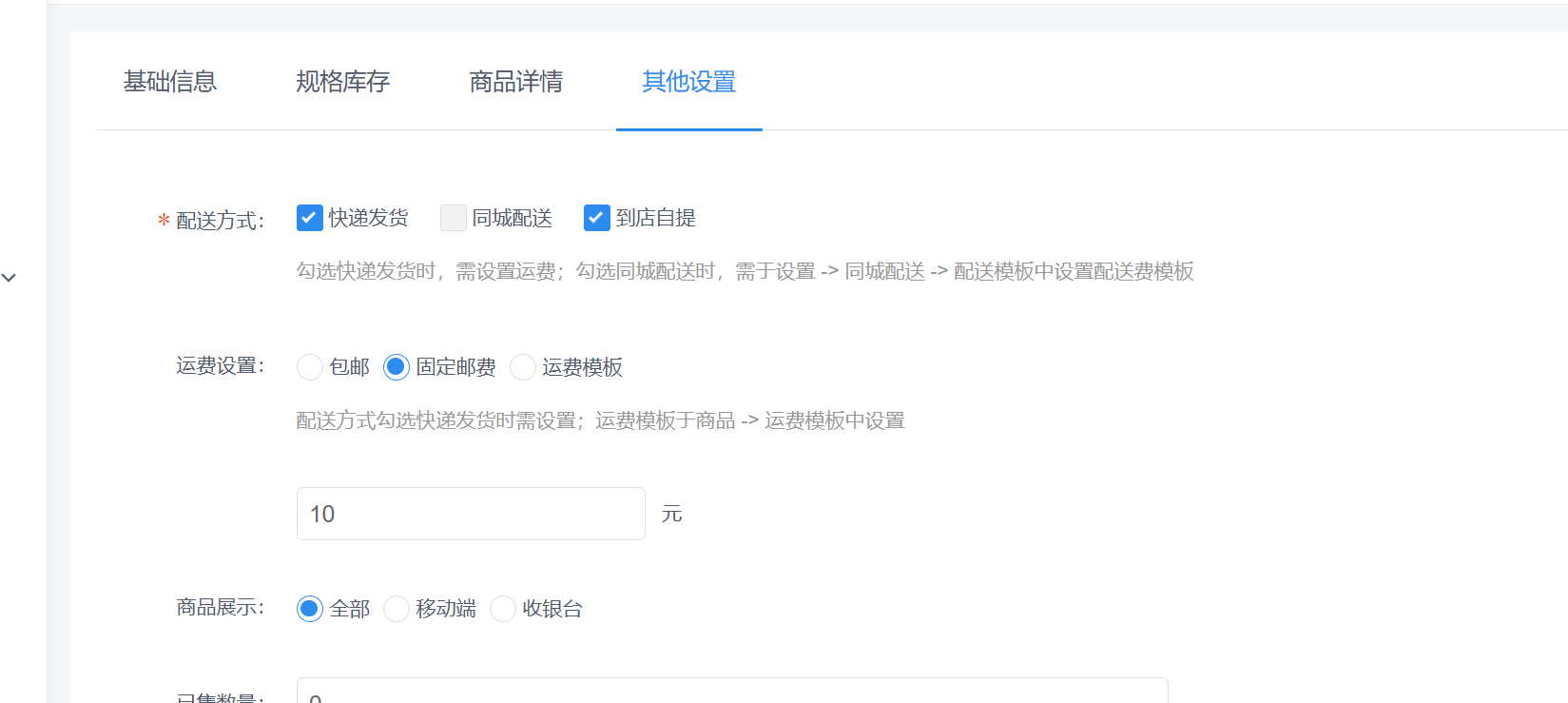Click the 元 unit beside postage field
Image resolution: width=1568 pixels, height=703 pixels.
click(672, 515)
